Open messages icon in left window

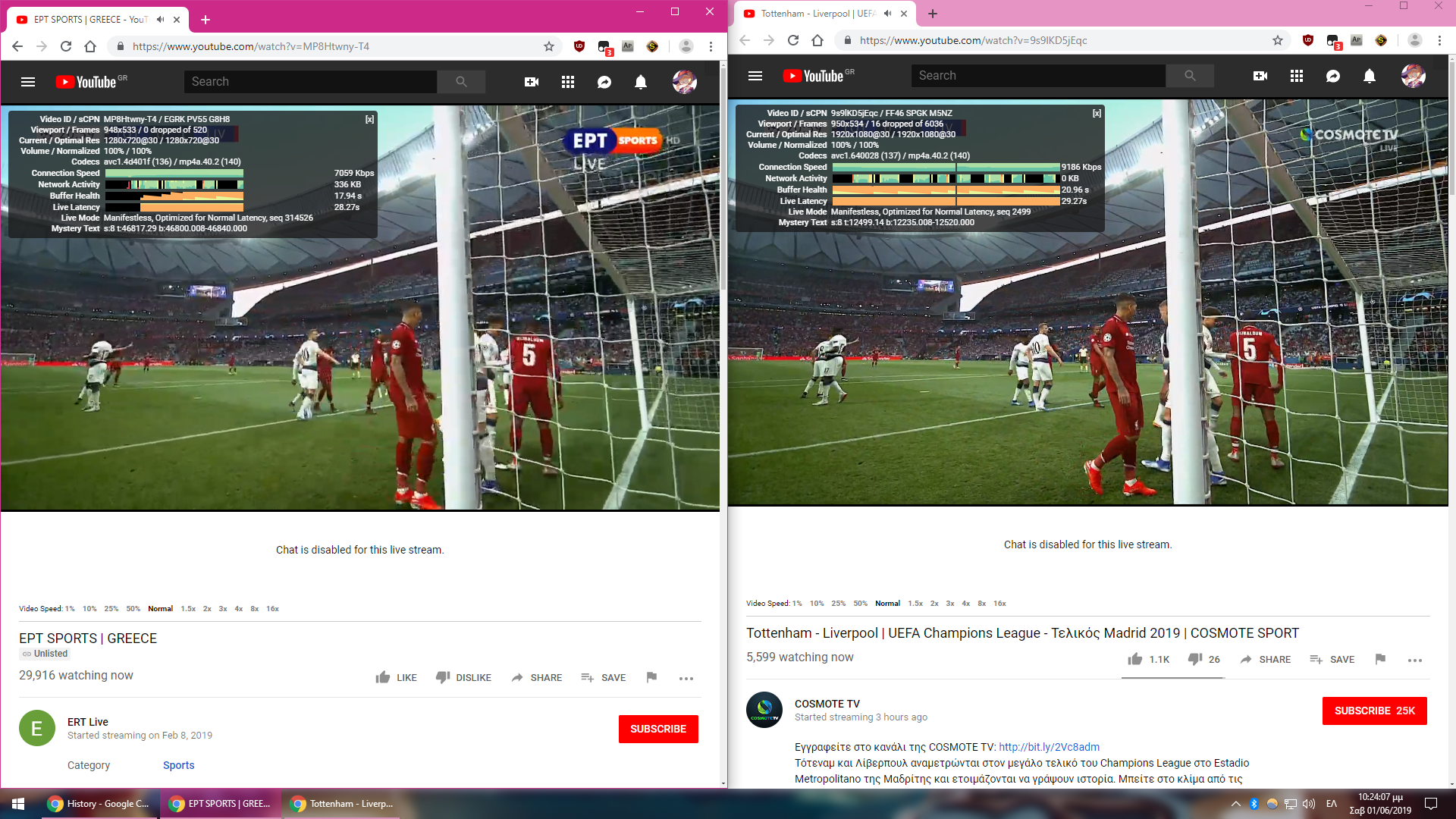(604, 82)
